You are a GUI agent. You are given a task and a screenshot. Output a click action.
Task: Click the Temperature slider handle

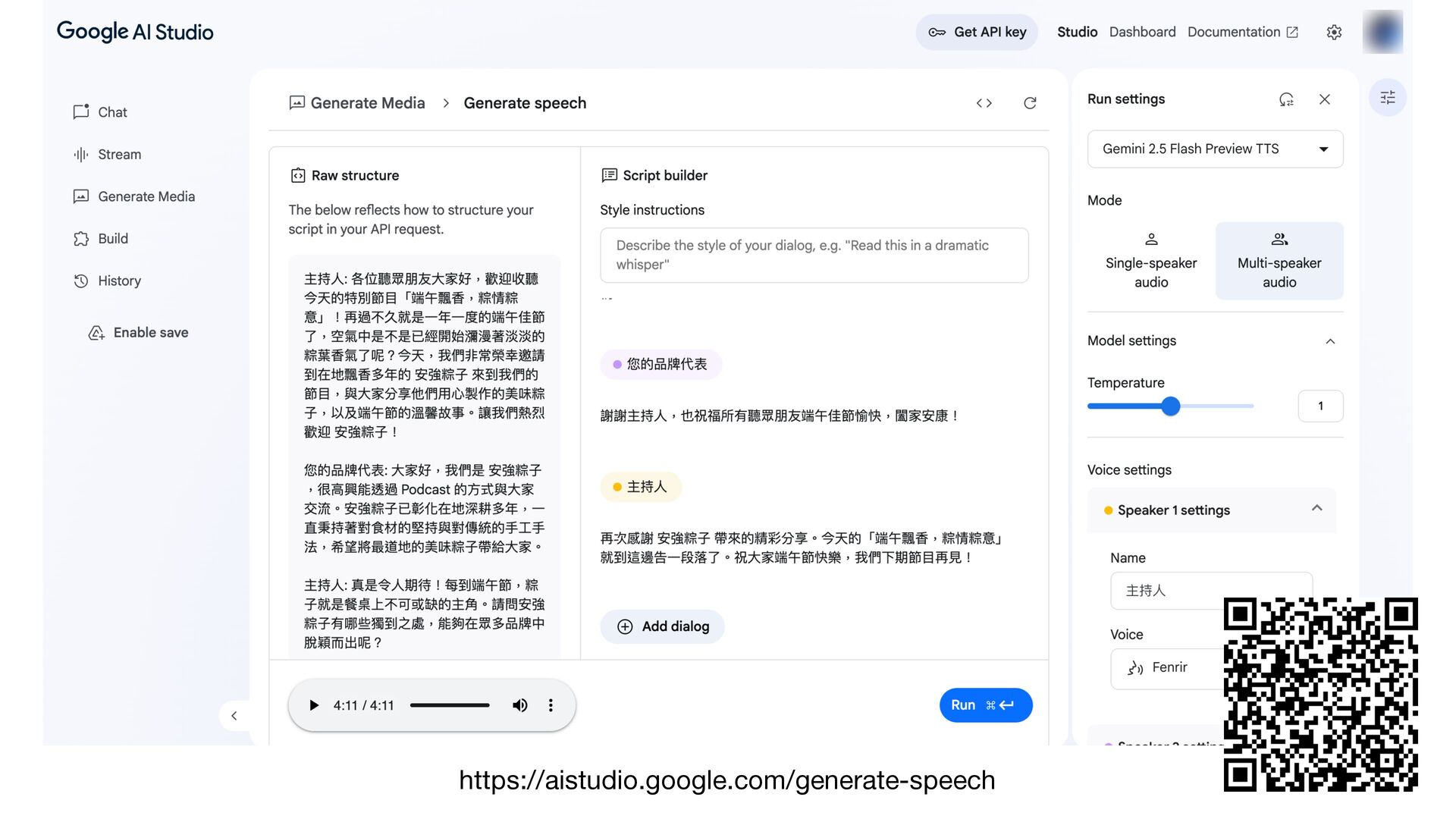pyautogui.click(x=1170, y=406)
